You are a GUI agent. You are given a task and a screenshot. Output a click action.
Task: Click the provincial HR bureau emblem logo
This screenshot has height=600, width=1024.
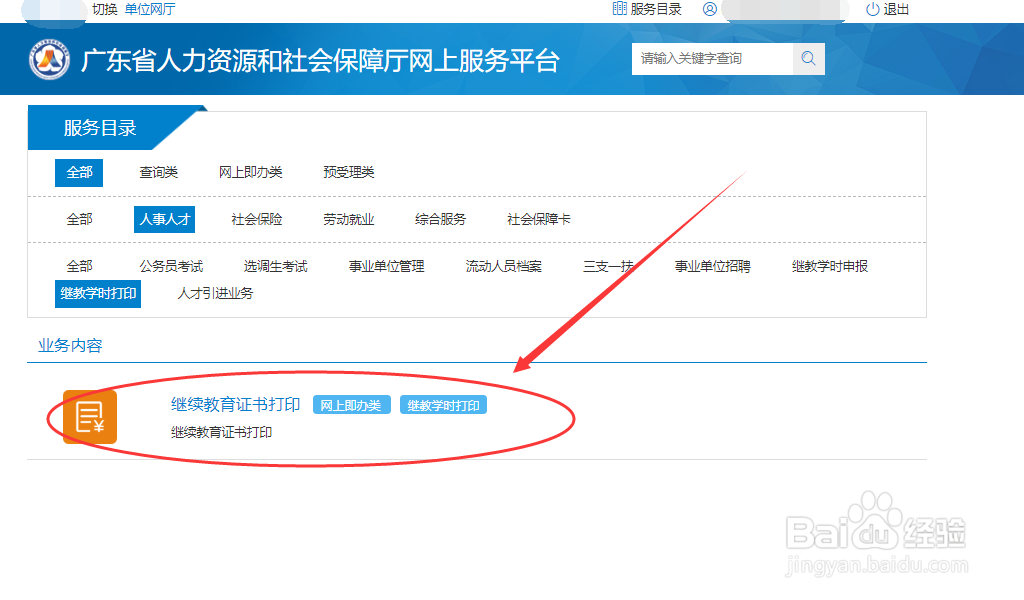(48, 59)
